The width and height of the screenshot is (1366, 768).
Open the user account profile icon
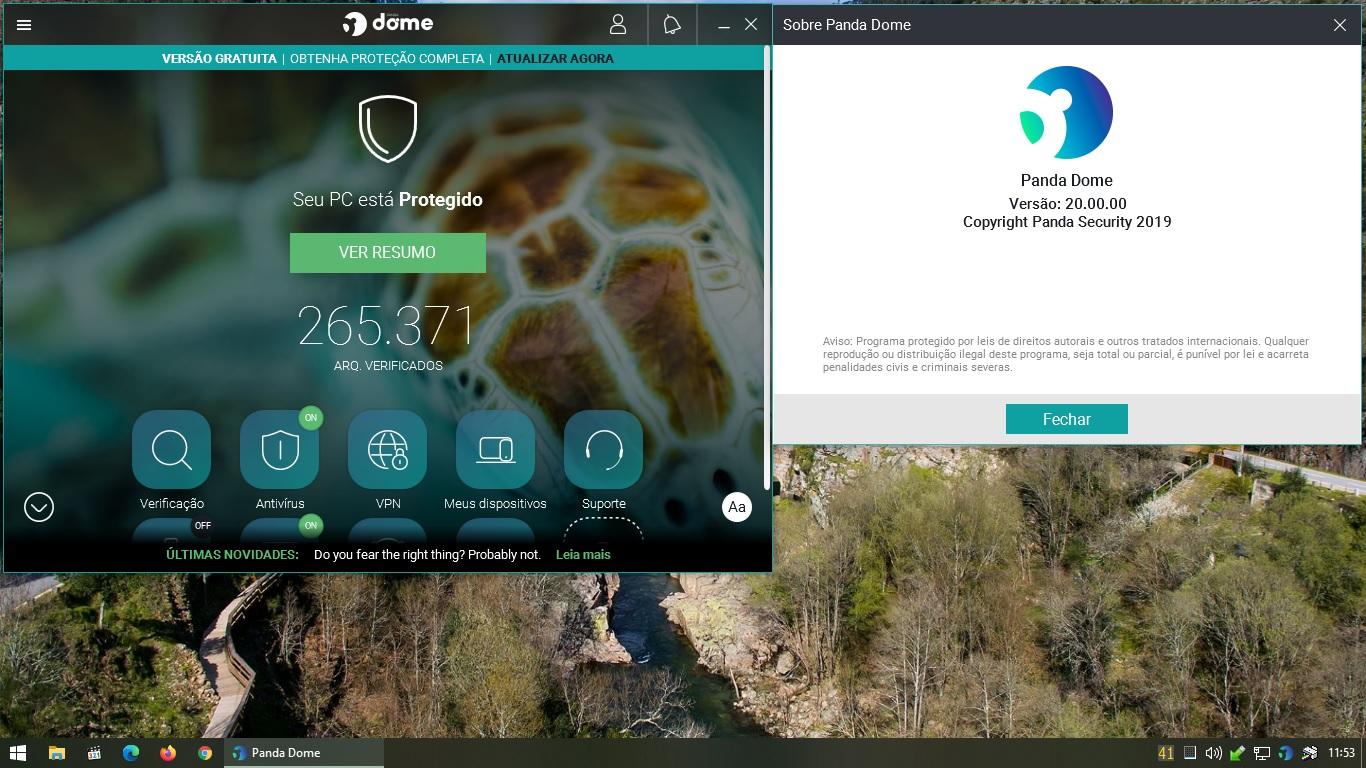point(618,25)
